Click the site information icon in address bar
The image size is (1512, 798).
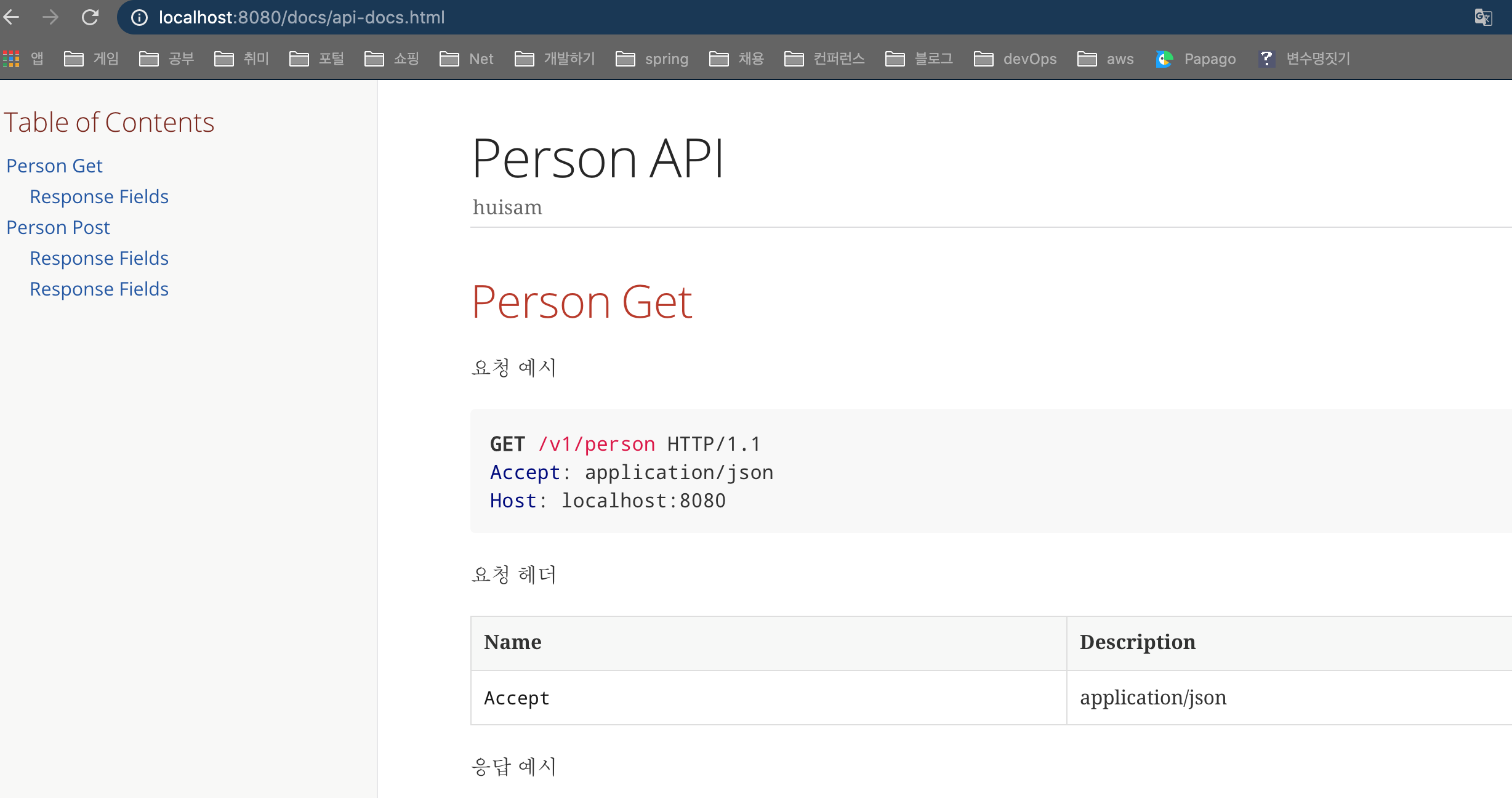[140, 17]
